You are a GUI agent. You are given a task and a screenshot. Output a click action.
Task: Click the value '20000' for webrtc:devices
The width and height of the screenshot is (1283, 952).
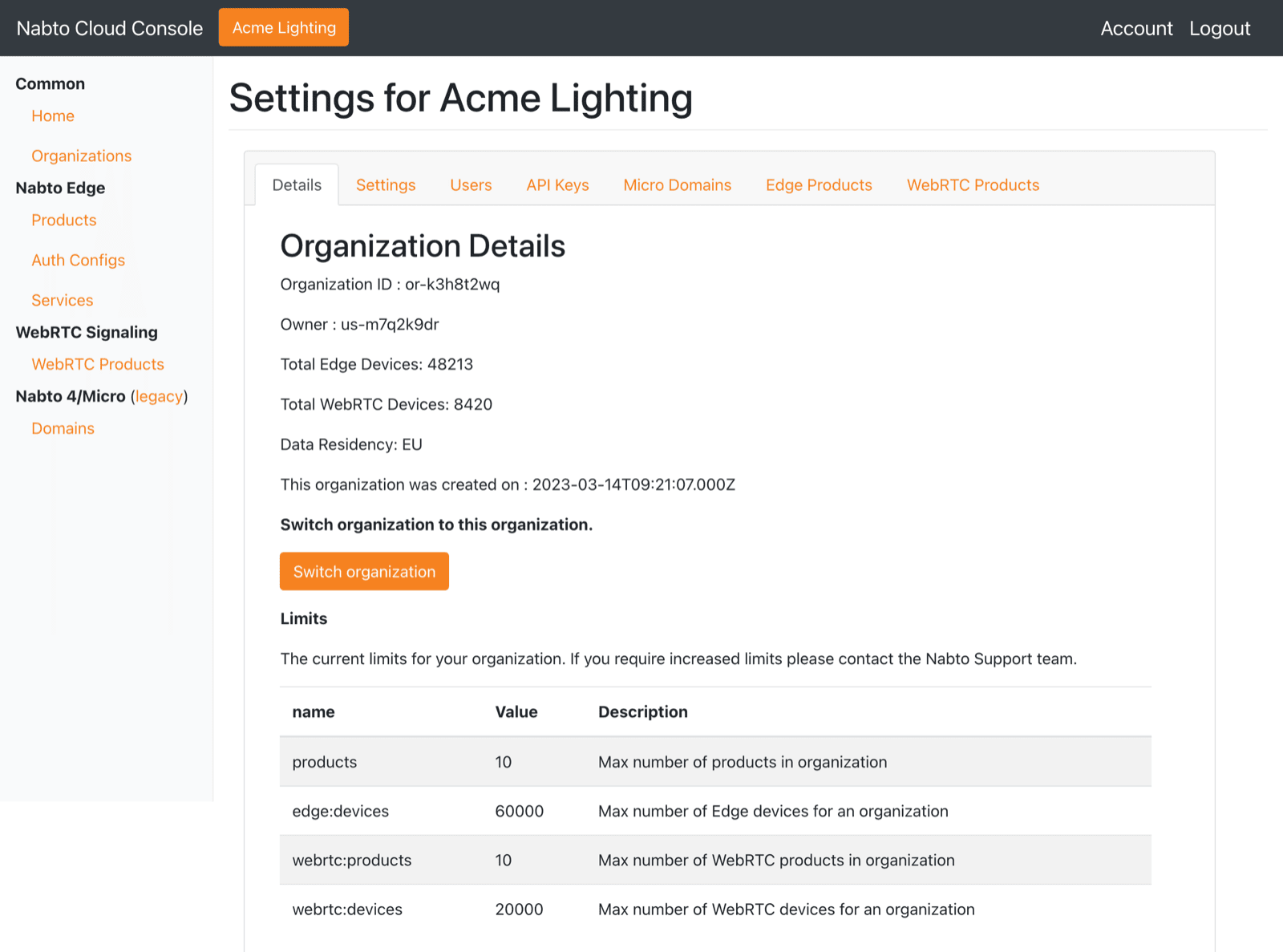[520, 909]
